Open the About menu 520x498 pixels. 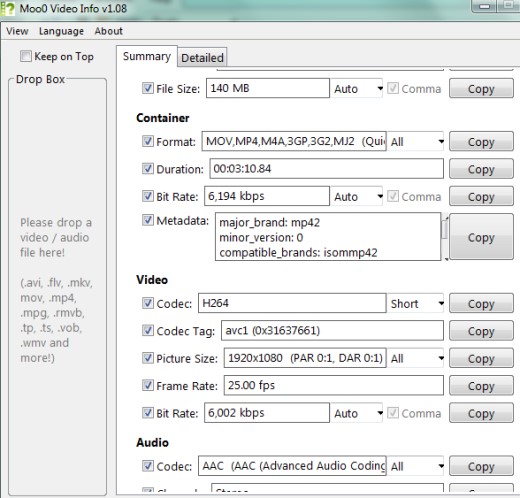point(109,31)
